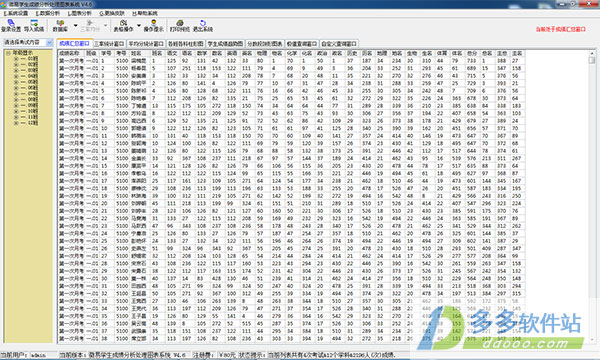Open the 系统设置 menu
The height and width of the screenshot is (360, 600).
tap(16, 13)
